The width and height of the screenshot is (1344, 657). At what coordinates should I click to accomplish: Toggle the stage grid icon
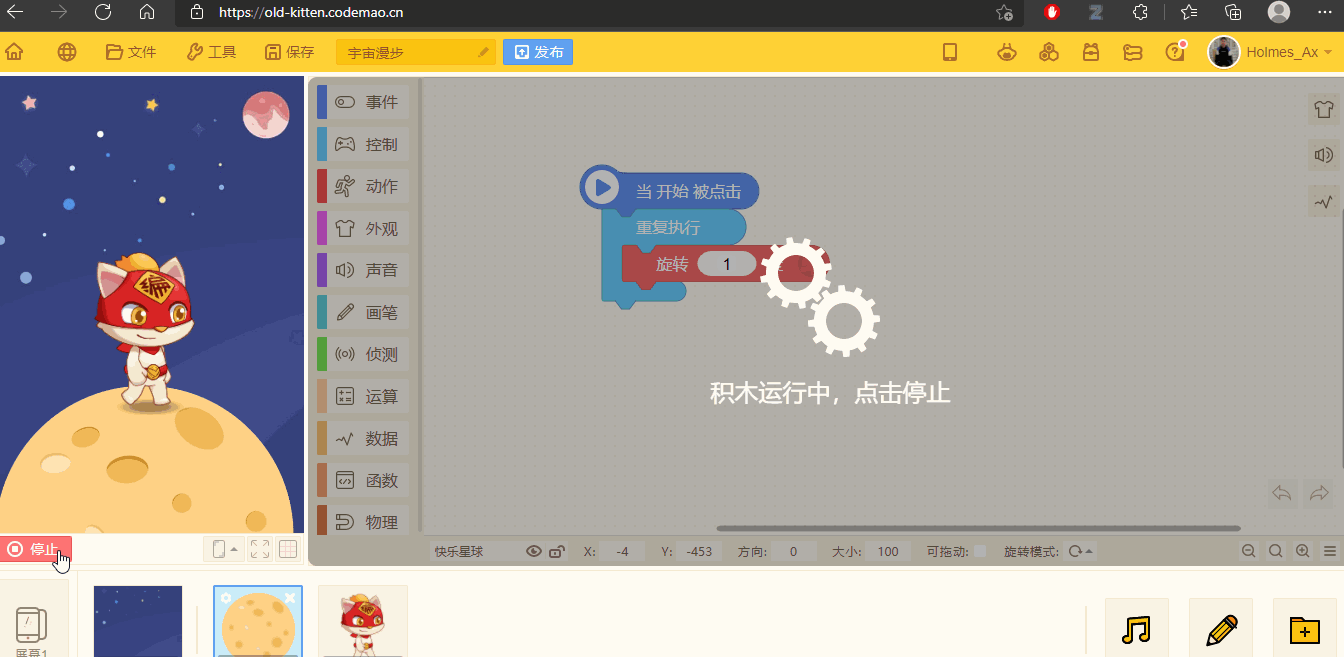288,549
